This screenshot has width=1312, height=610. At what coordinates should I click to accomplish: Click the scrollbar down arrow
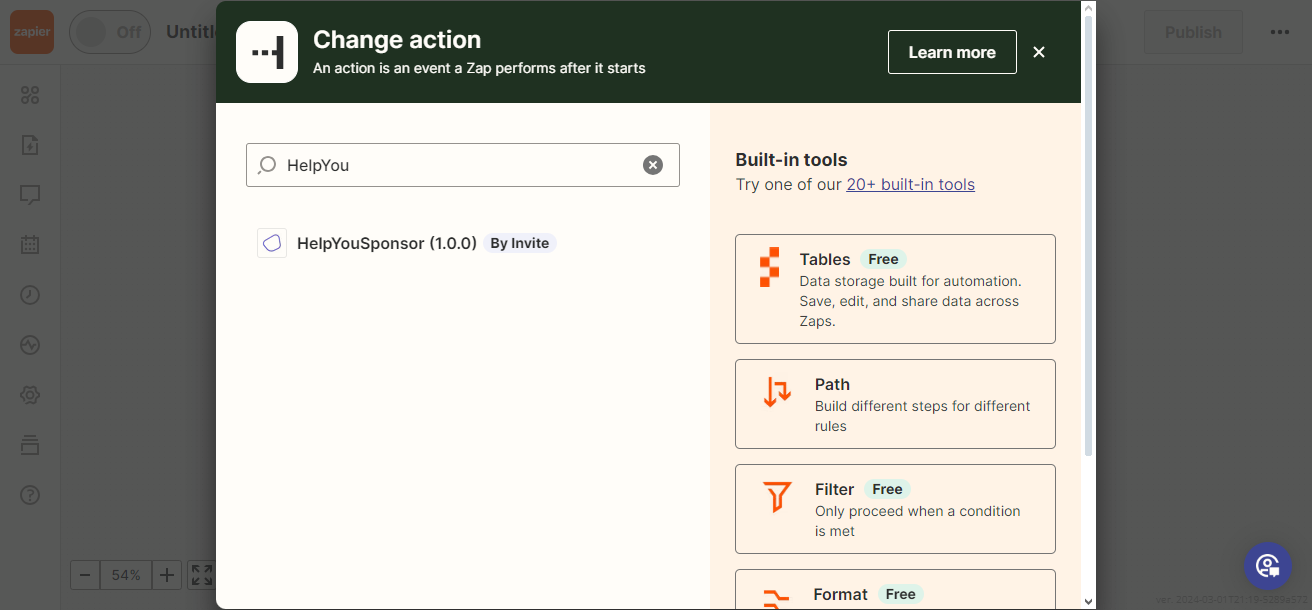(x=1088, y=601)
